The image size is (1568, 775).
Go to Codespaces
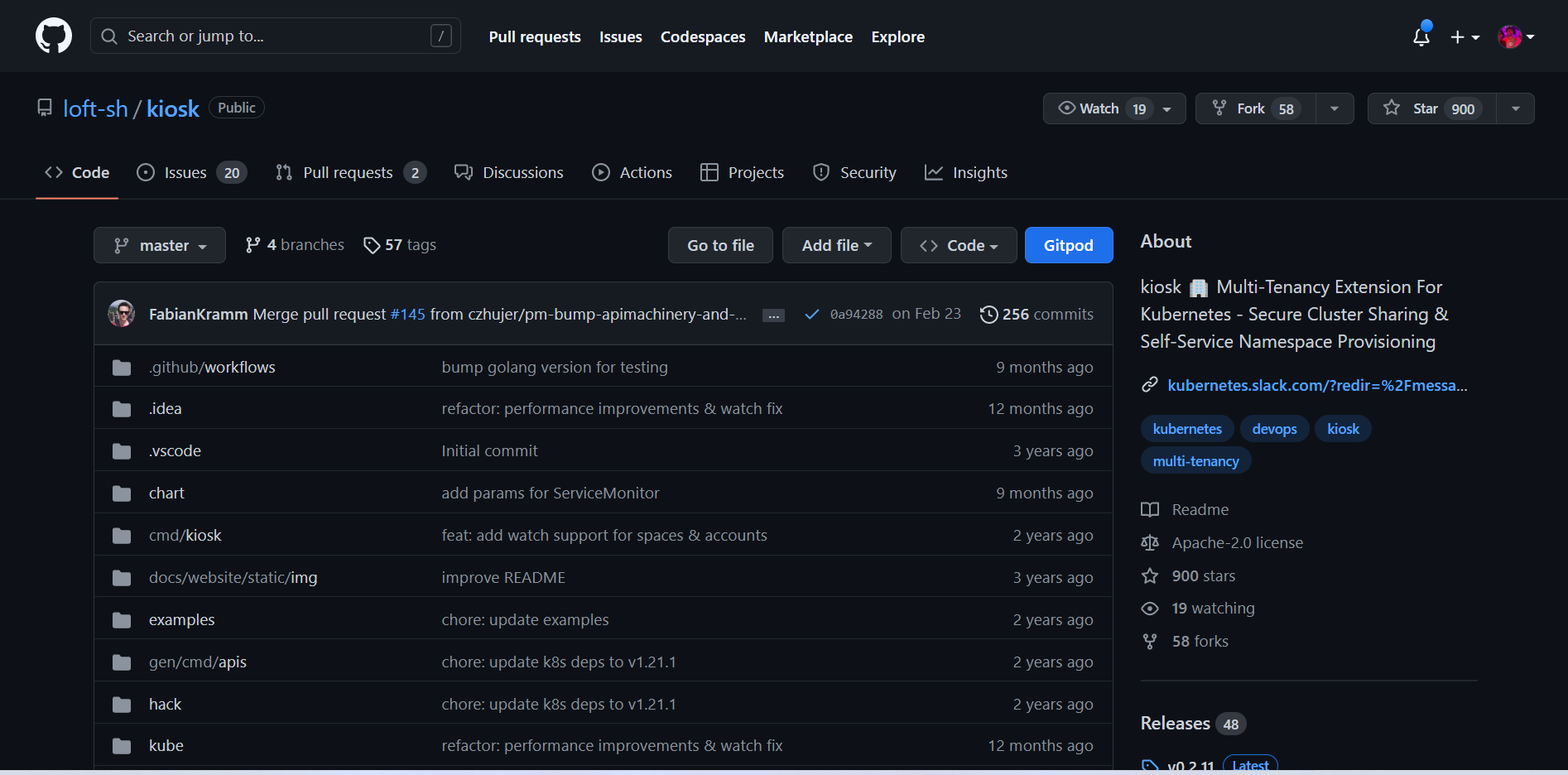pyautogui.click(x=703, y=37)
